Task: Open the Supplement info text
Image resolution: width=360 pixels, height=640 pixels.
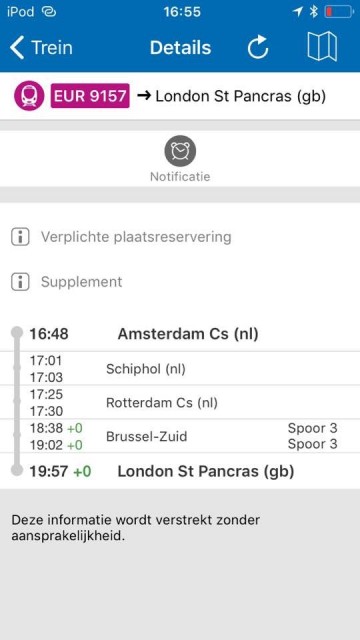Action: 81,282
